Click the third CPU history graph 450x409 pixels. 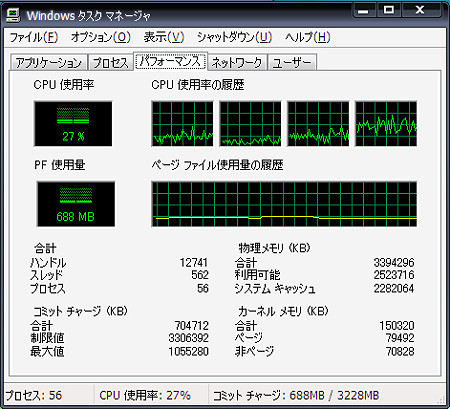pyautogui.click(x=318, y=124)
